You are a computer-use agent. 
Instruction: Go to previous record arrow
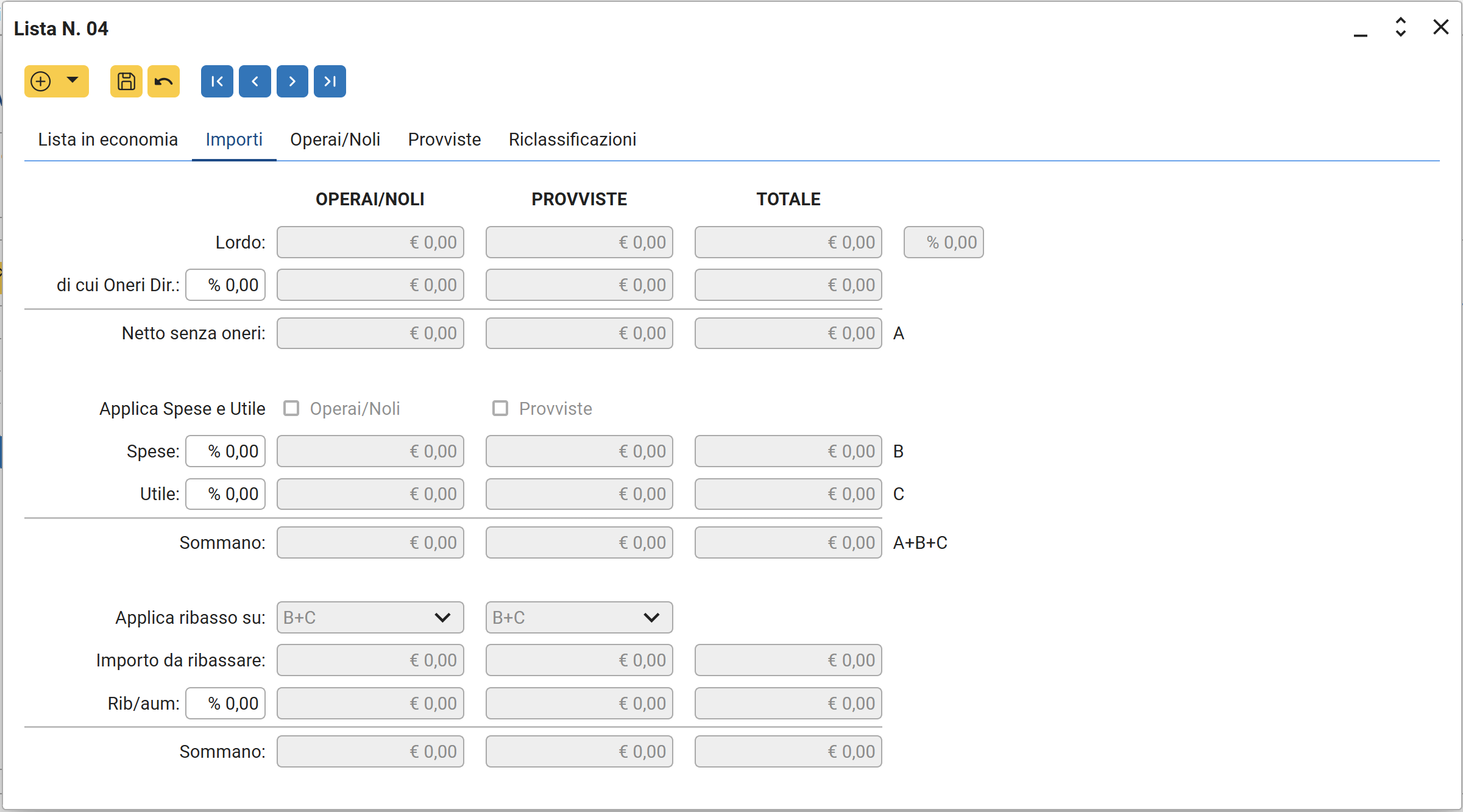pos(255,81)
